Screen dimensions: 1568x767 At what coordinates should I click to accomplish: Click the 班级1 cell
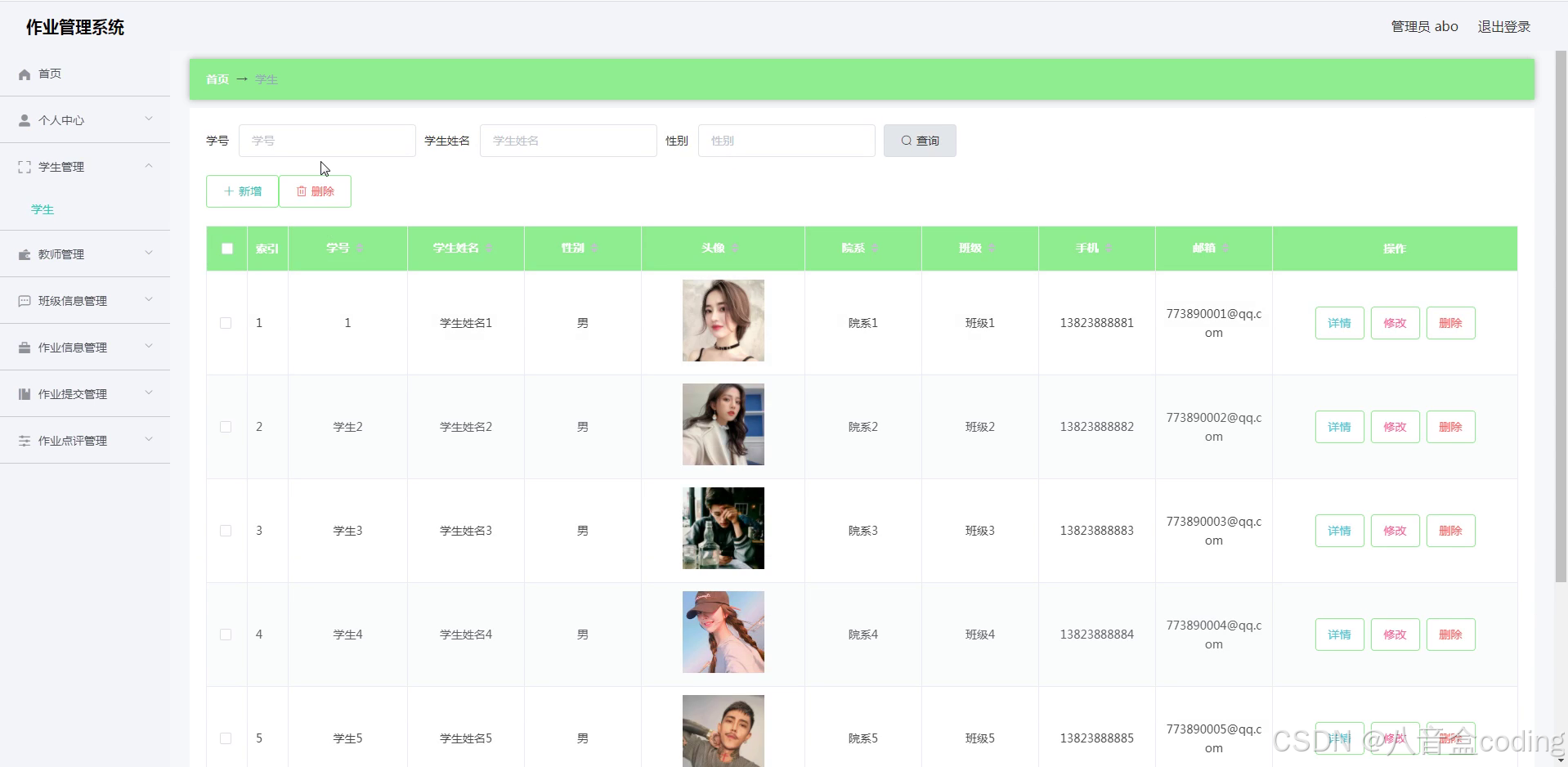coord(980,323)
